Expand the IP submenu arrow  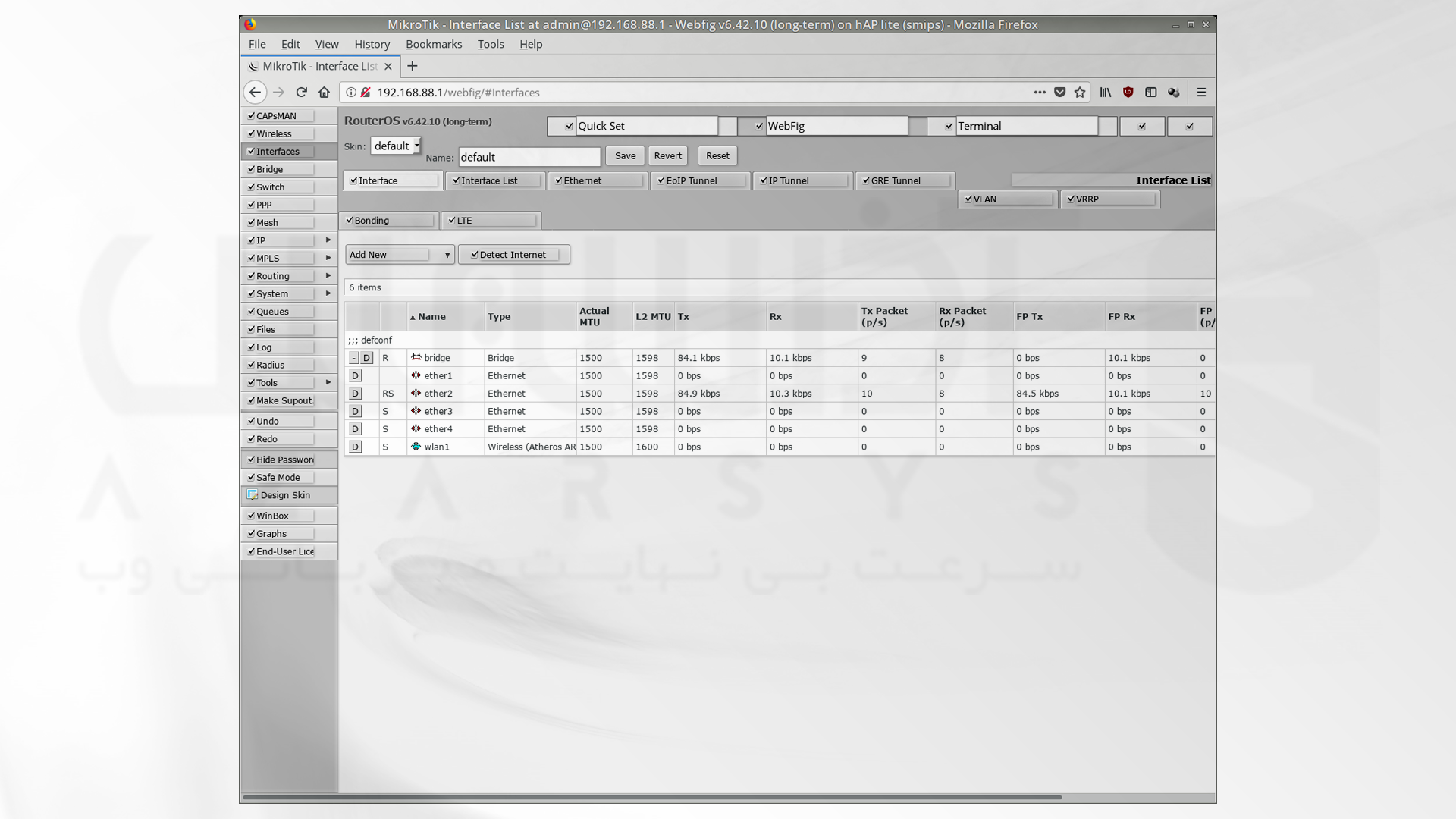pyautogui.click(x=328, y=240)
